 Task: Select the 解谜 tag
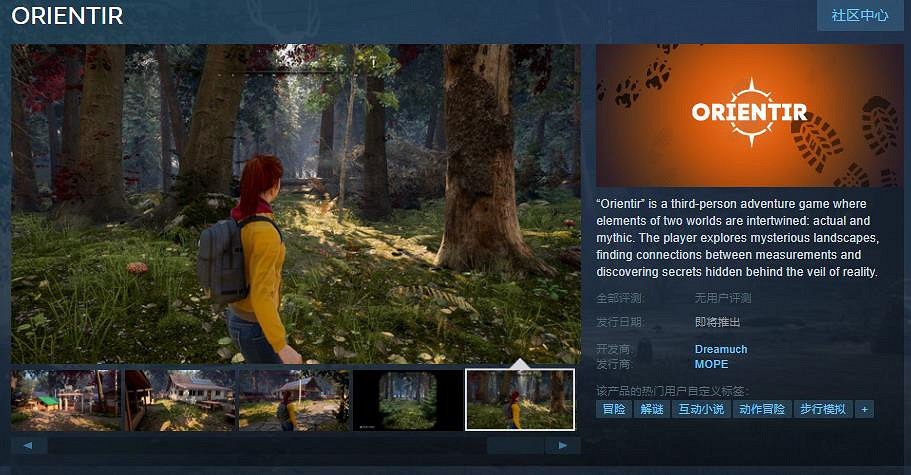[651, 409]
